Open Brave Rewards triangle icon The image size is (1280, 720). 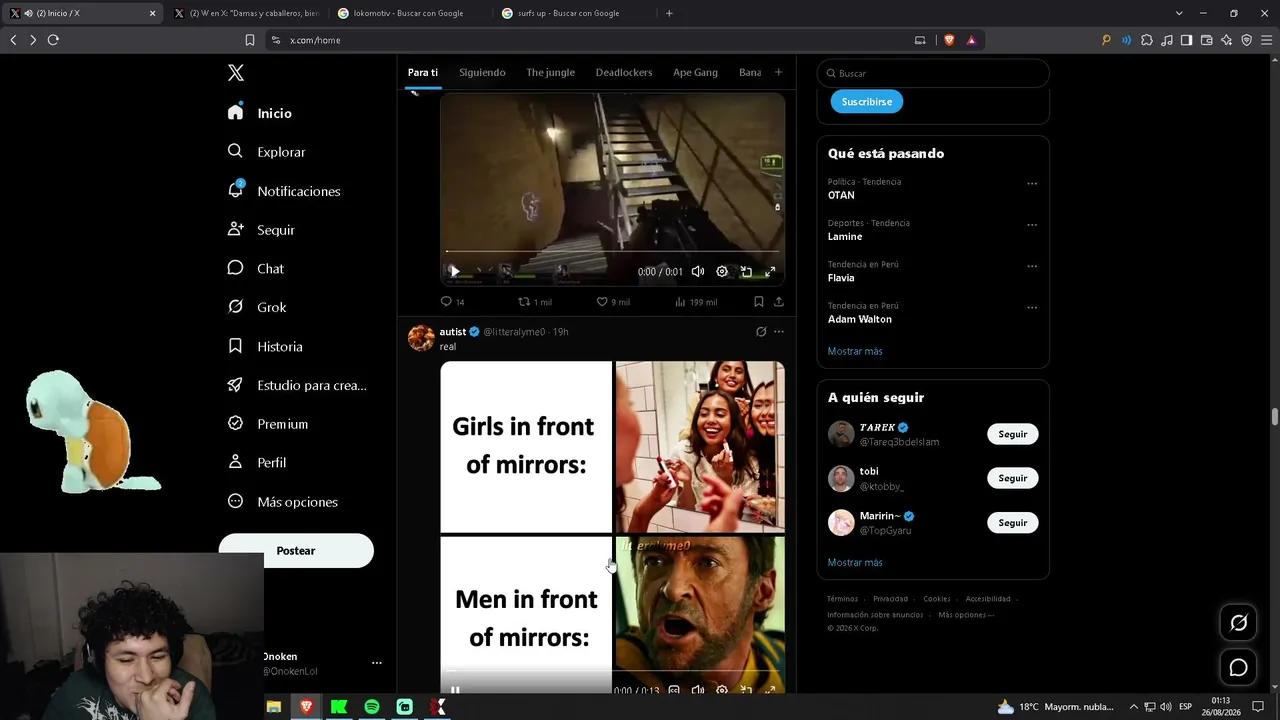click(970, 40)
